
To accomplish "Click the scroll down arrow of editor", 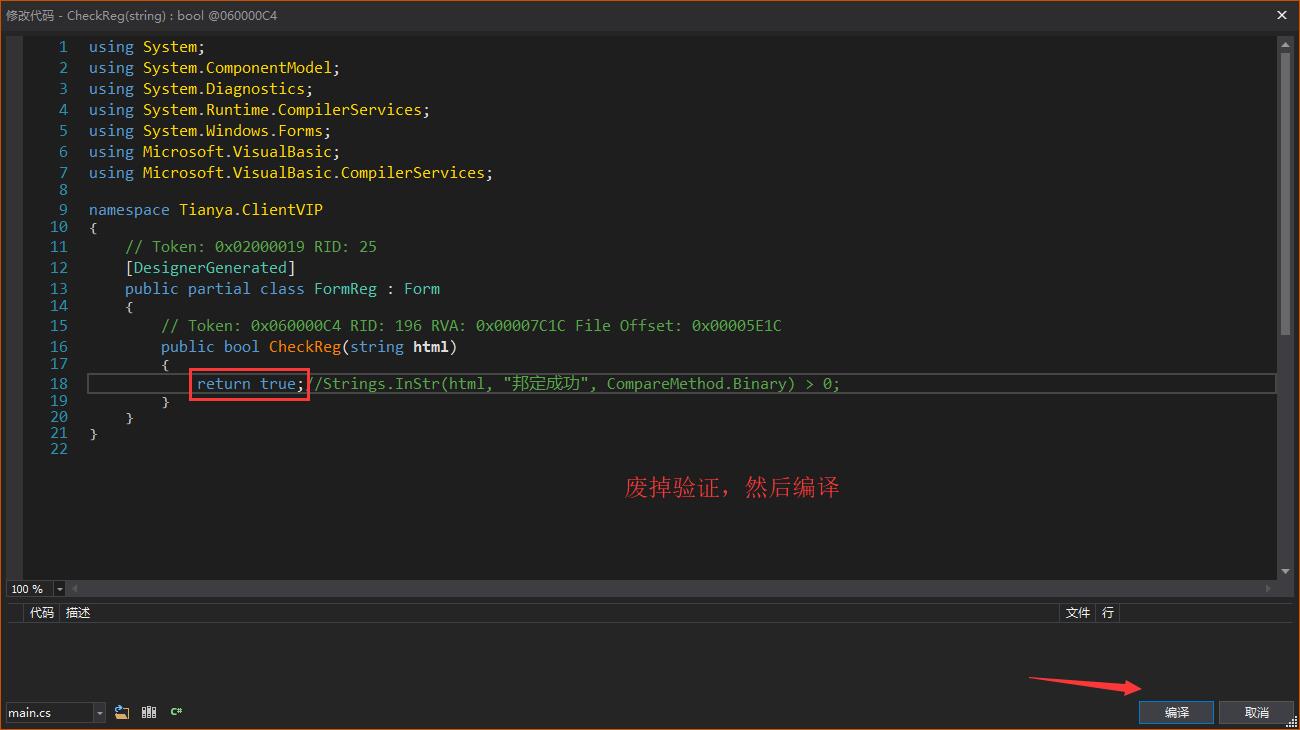I will [x=1285, y=572].
